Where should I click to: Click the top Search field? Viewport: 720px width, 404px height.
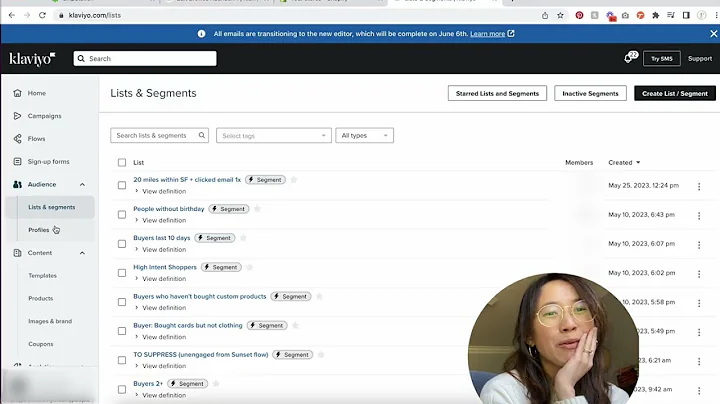pyautogui.click(x=145, y=59)
